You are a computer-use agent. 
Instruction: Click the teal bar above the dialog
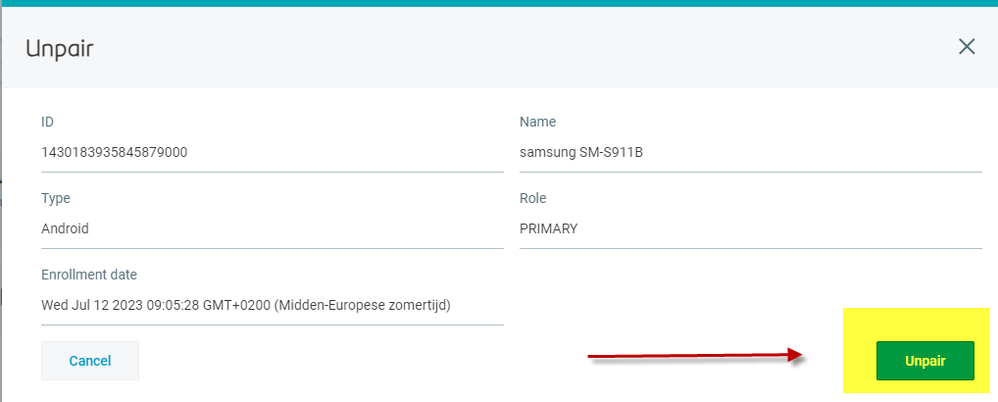click(x=500, y=3)
